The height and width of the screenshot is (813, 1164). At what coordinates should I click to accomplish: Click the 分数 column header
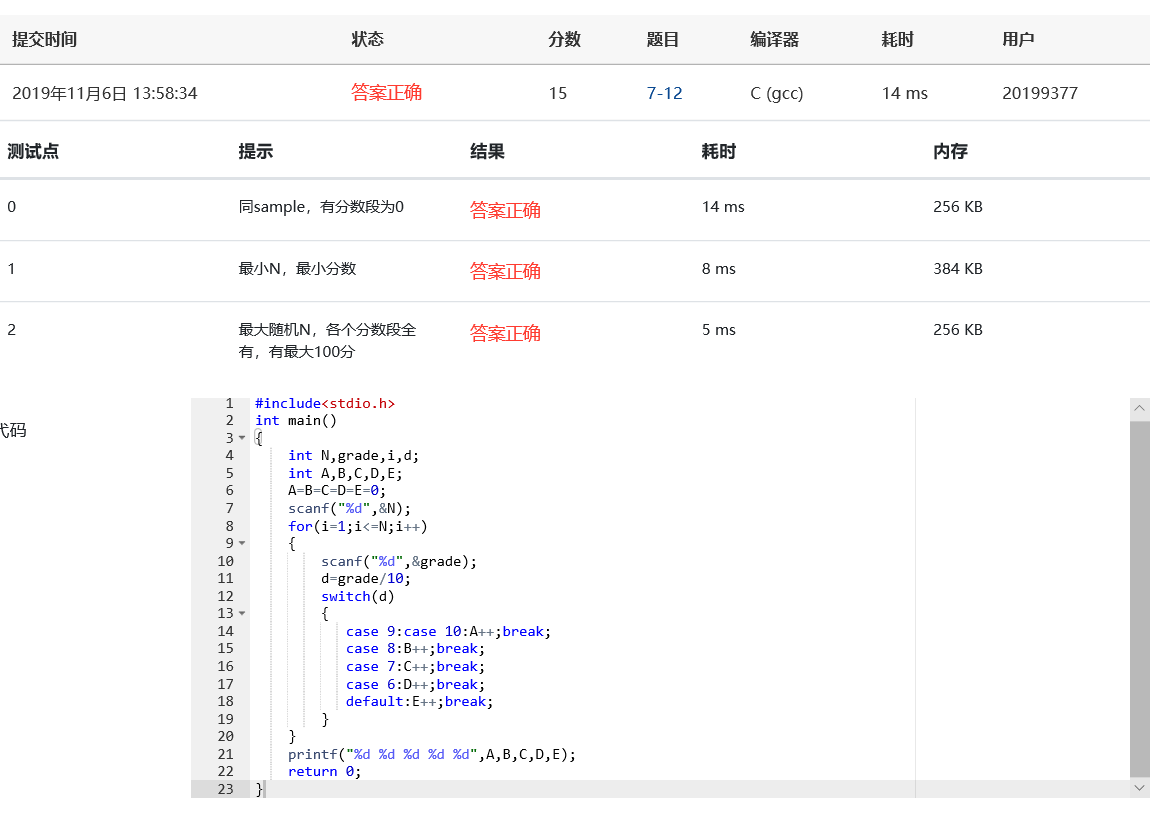click(564, 39)
